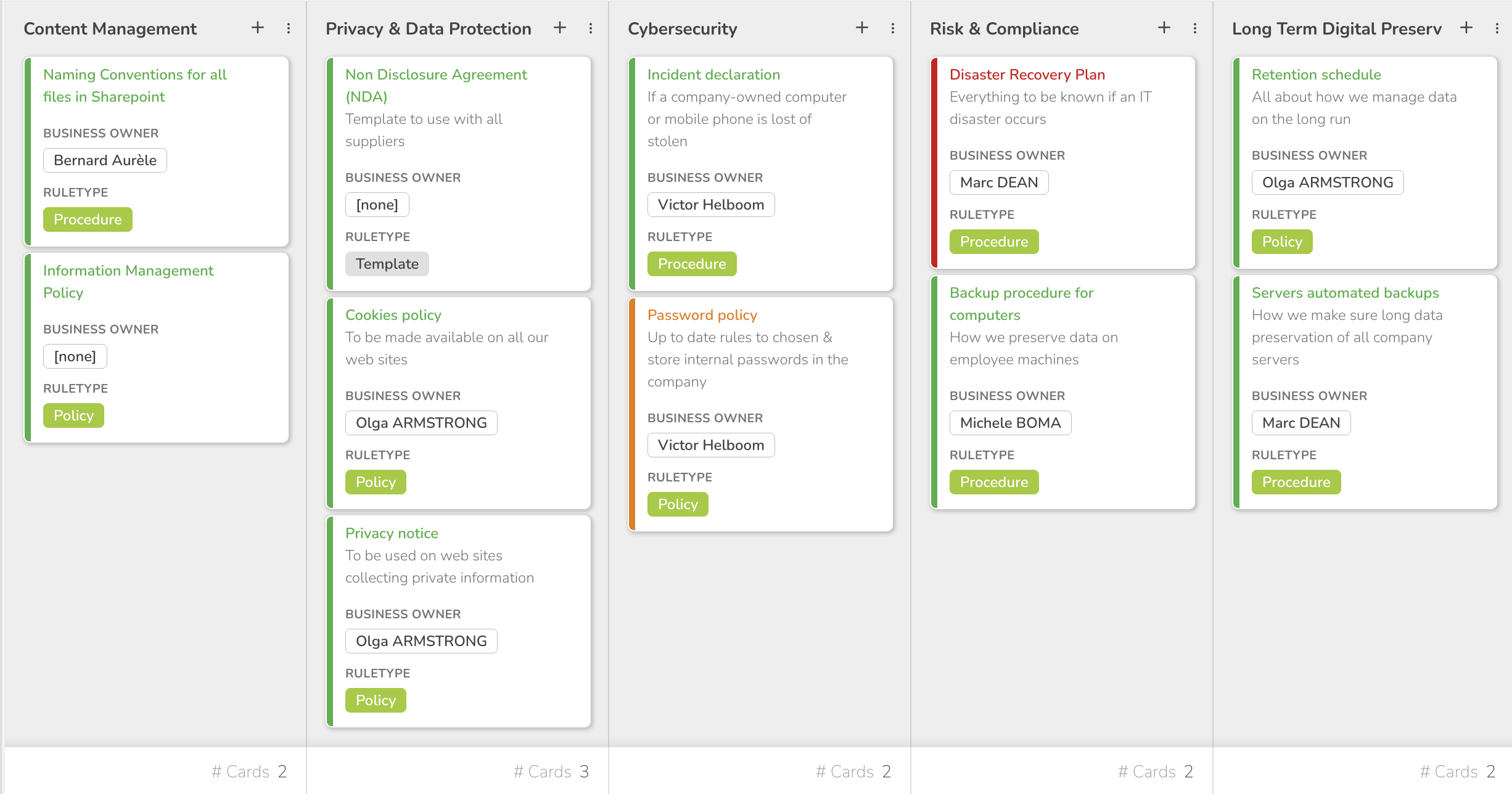This screenshot has height=794, width=1512.
Task: Add a card to Risk & Compliance
Action: pos(1164,28)
